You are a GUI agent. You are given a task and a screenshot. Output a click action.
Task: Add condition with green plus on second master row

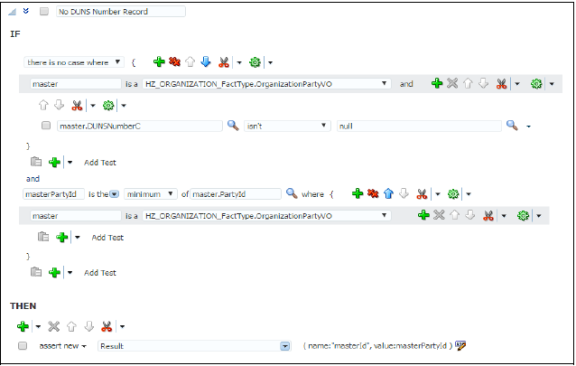[424, 215]
